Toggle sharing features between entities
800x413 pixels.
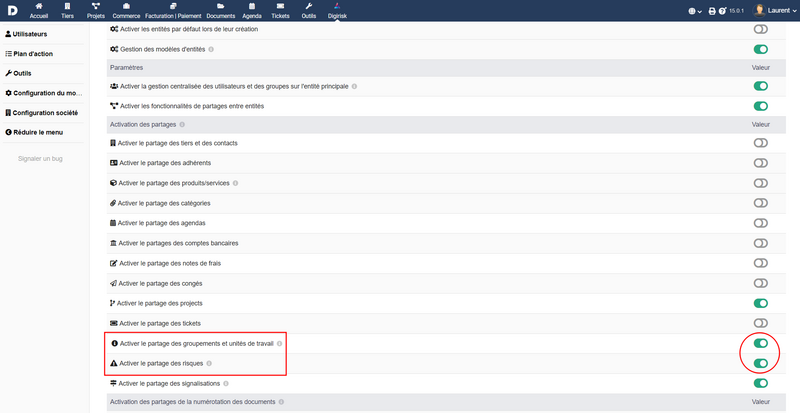[x=760, y=106]
